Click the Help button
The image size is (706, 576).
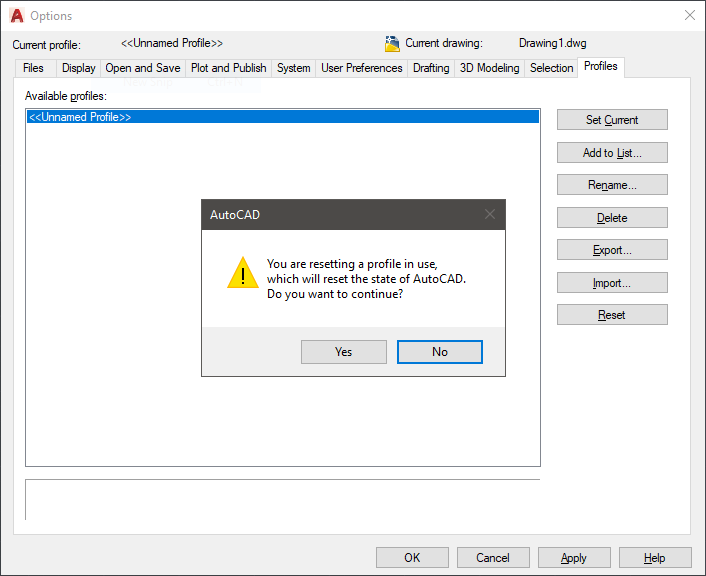click(655, 558)
